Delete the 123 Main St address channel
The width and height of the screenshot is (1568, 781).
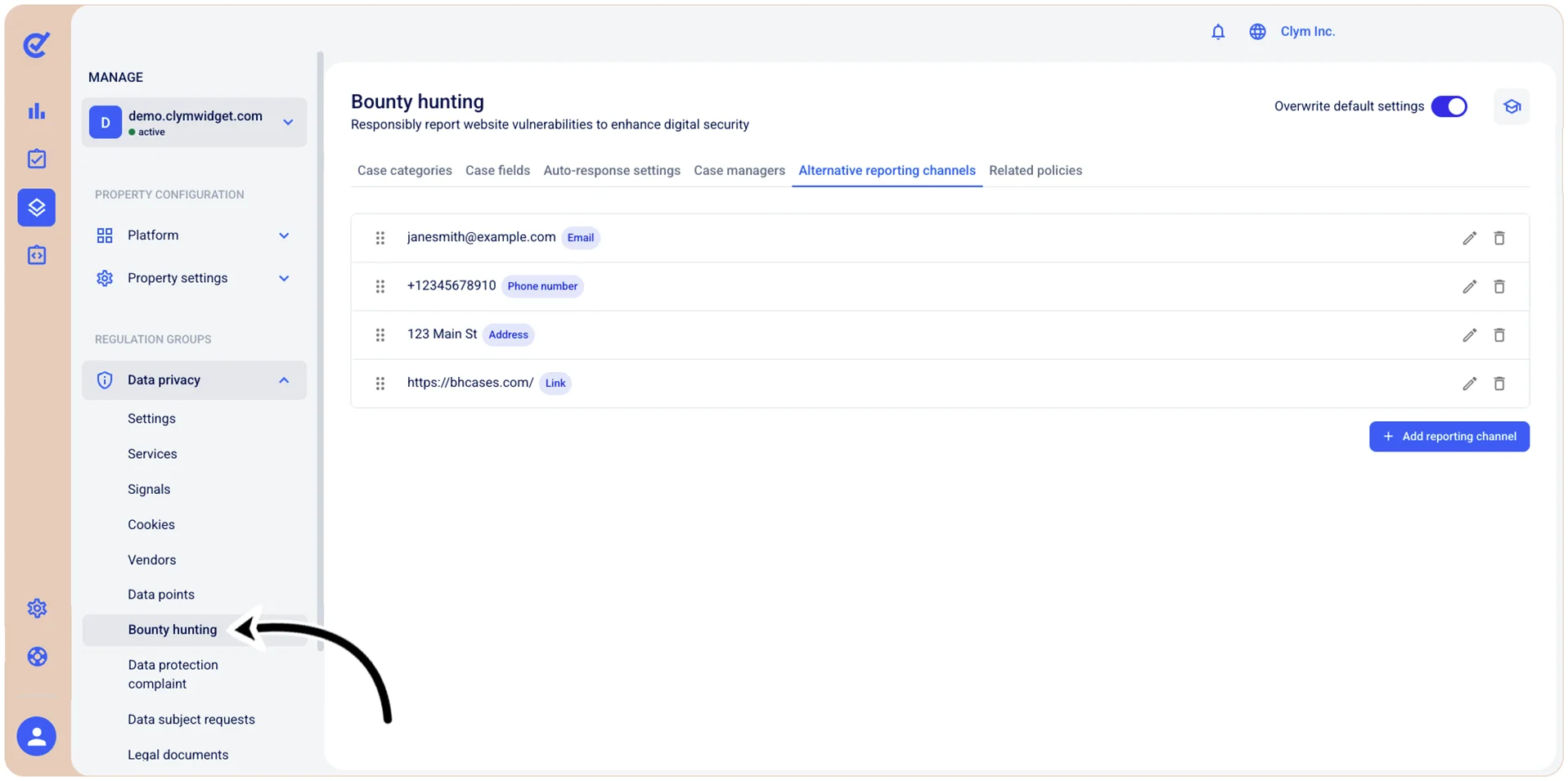[x=1499, y=334]
